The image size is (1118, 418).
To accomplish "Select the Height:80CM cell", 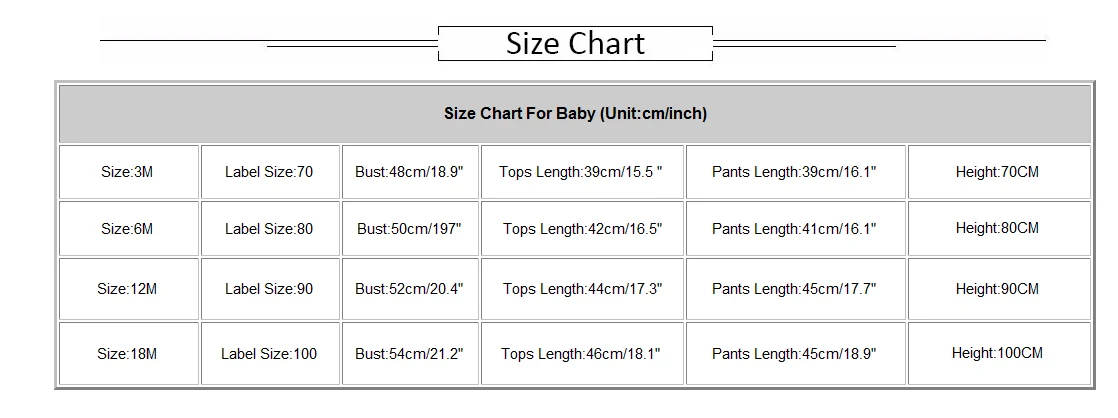I will pyautogui.click(x=998, y=229).
